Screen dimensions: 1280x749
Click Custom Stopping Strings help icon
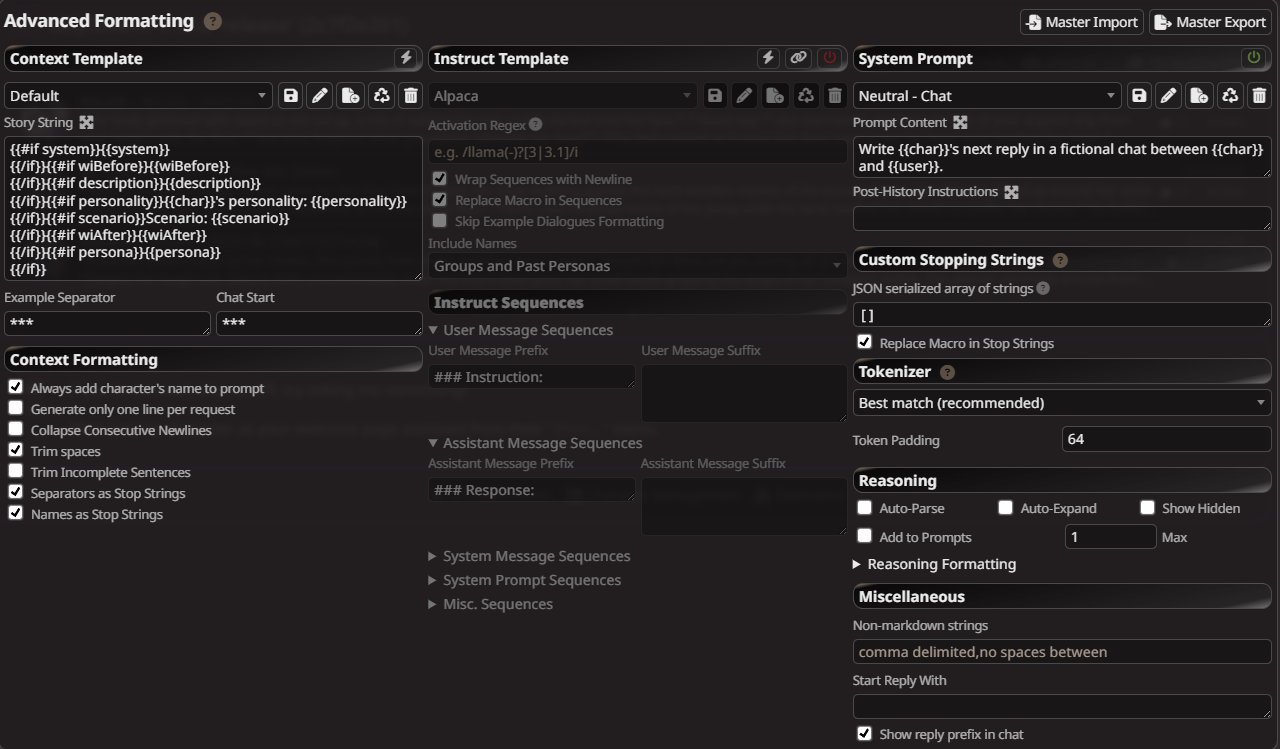1060,260
